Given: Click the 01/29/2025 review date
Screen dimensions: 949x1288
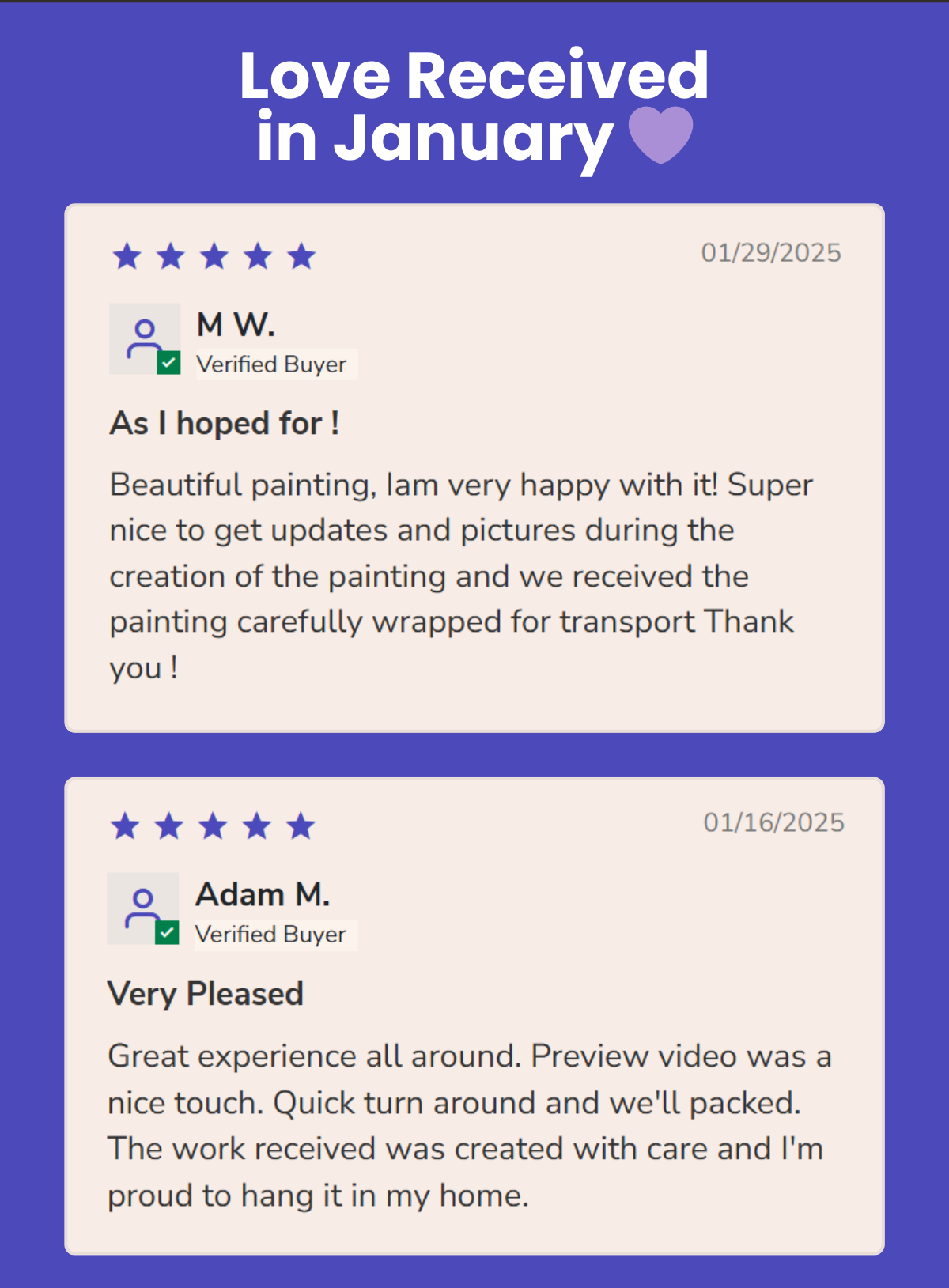Looking at the screenshot, I should 771,253.
